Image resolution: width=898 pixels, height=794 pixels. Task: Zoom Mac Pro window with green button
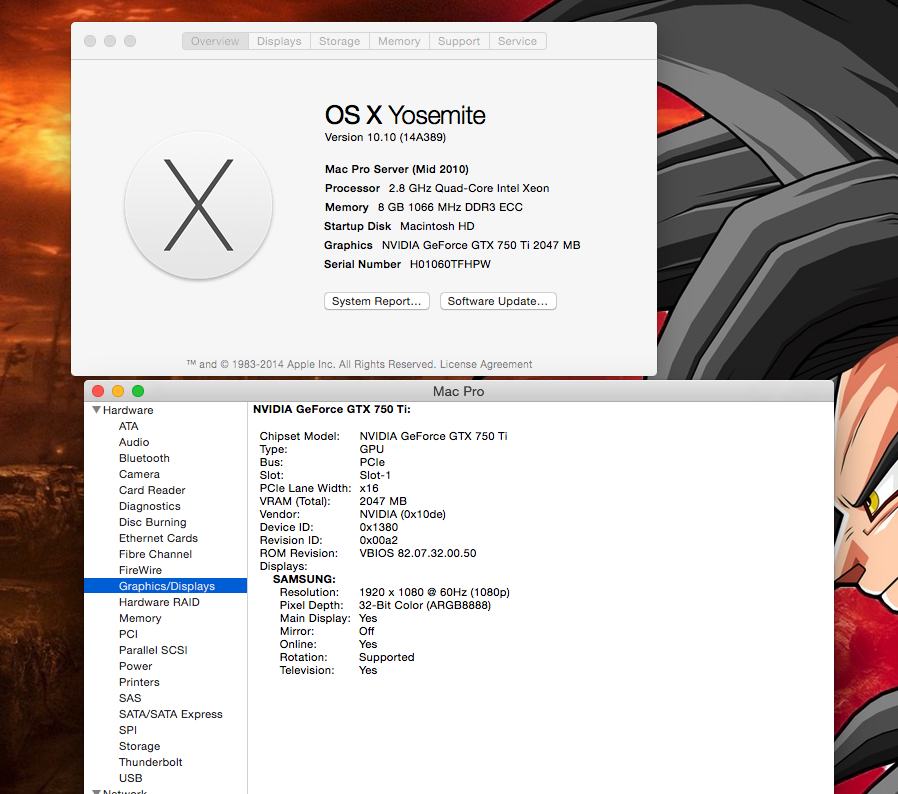click(x=138, y=391)
